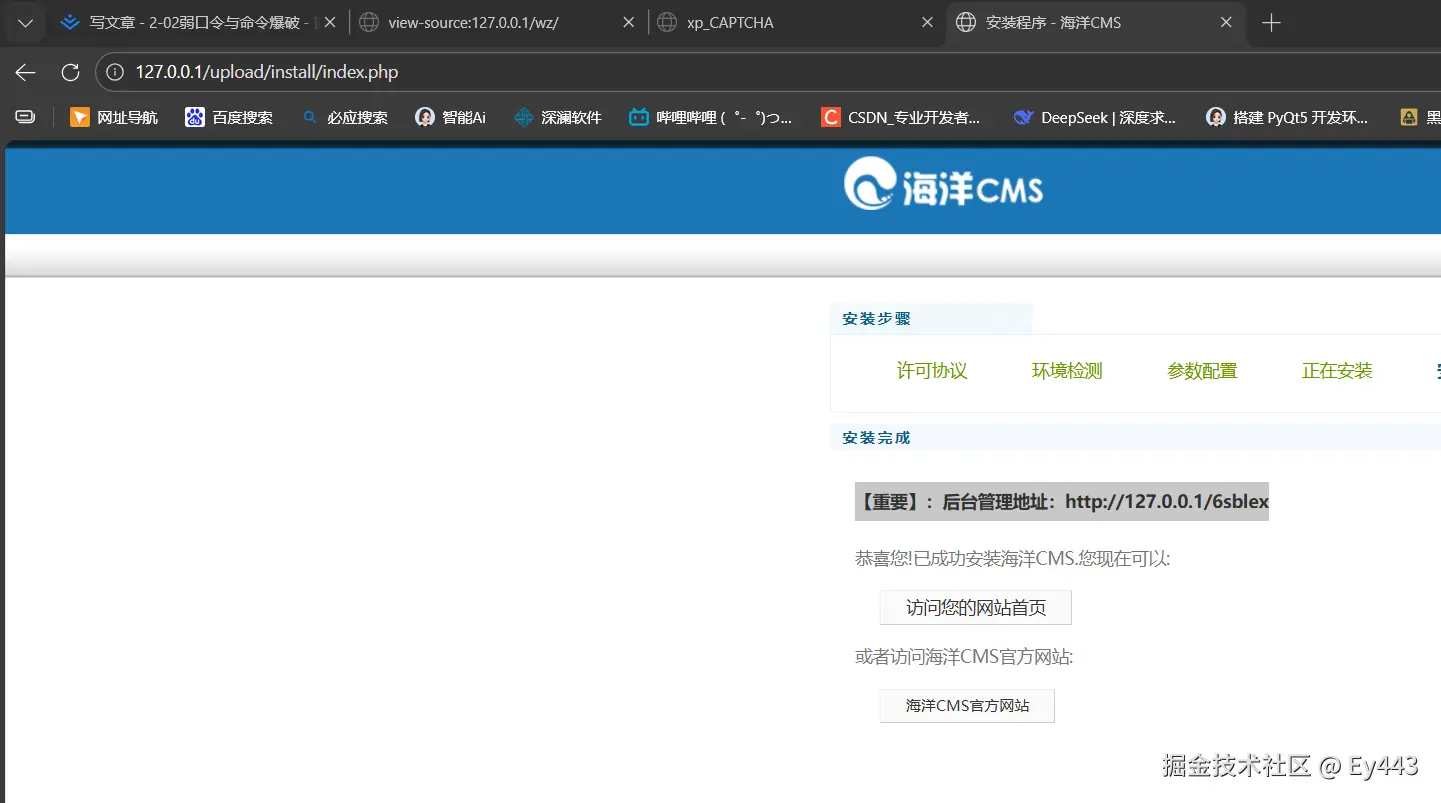Image resolution: width=1441 pixels, height=803 pixels.
Task: Click the bookmarks bar leftmost icon
Action: [x=25, y=117]
